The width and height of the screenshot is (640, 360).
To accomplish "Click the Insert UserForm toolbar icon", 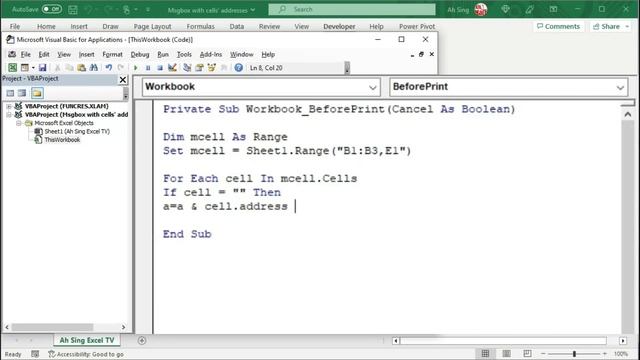I will tap(24, 68).
